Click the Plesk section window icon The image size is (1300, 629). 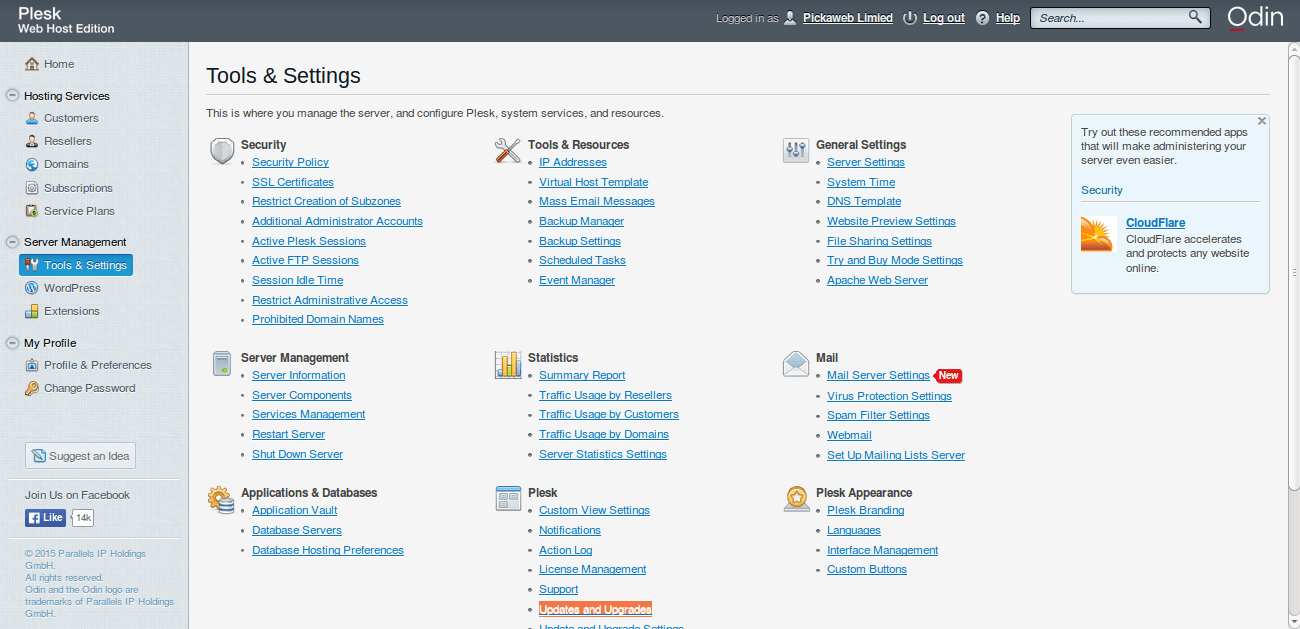tap(509, 499)
